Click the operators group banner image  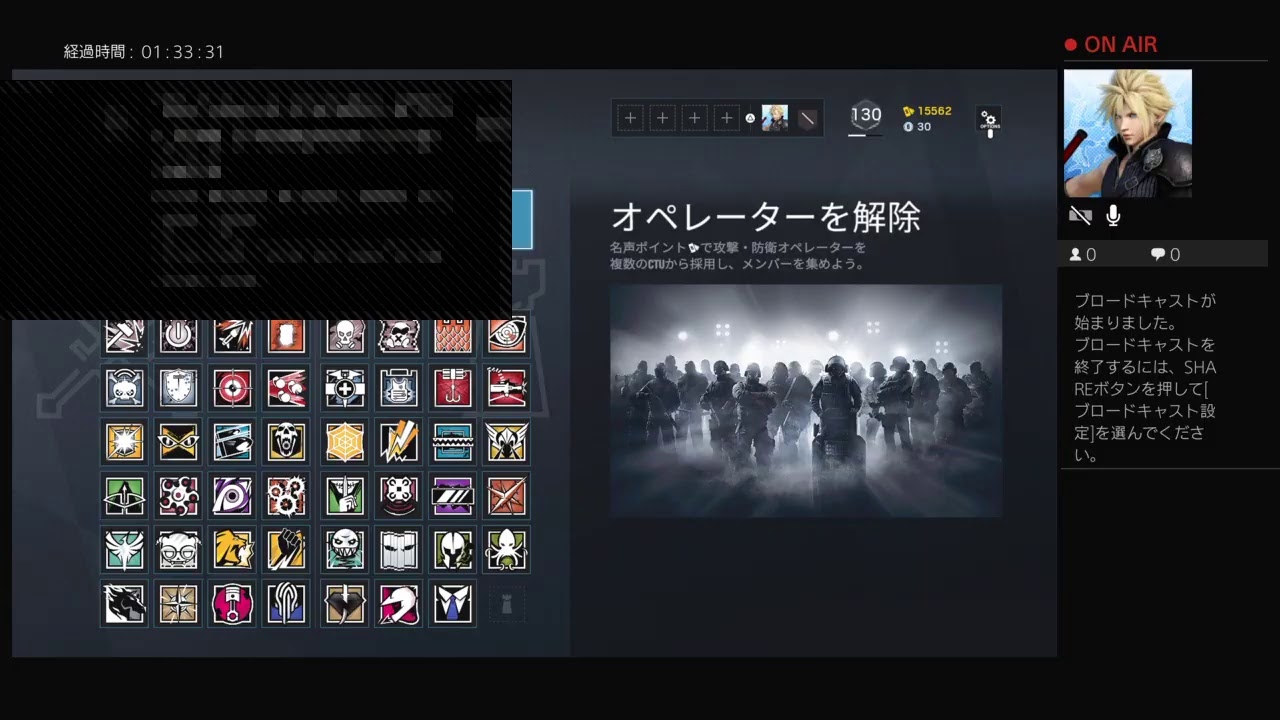pyautogui.click(x=806, y=401)
